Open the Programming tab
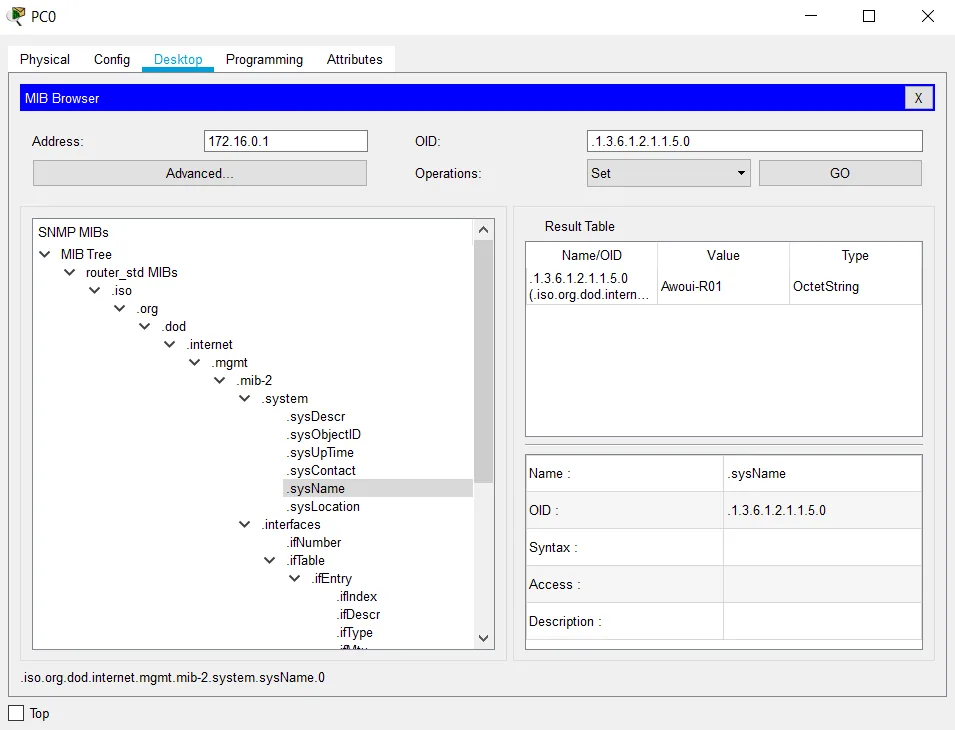The height and width of the screenshot is (730, 955). pyautogui.click(x=264, y=60)
